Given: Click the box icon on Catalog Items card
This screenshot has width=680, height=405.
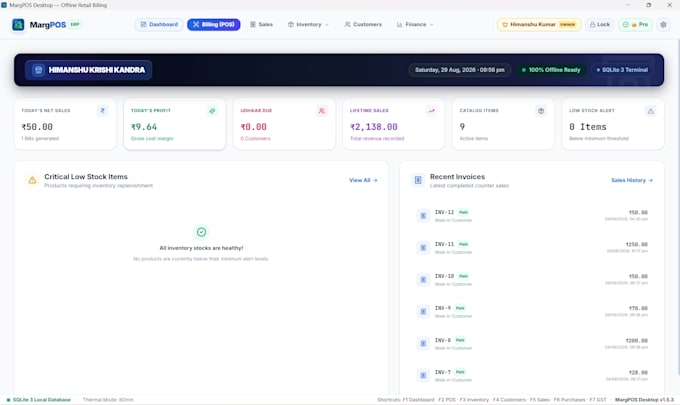Looking at the screenshot, I should (541, 111).
